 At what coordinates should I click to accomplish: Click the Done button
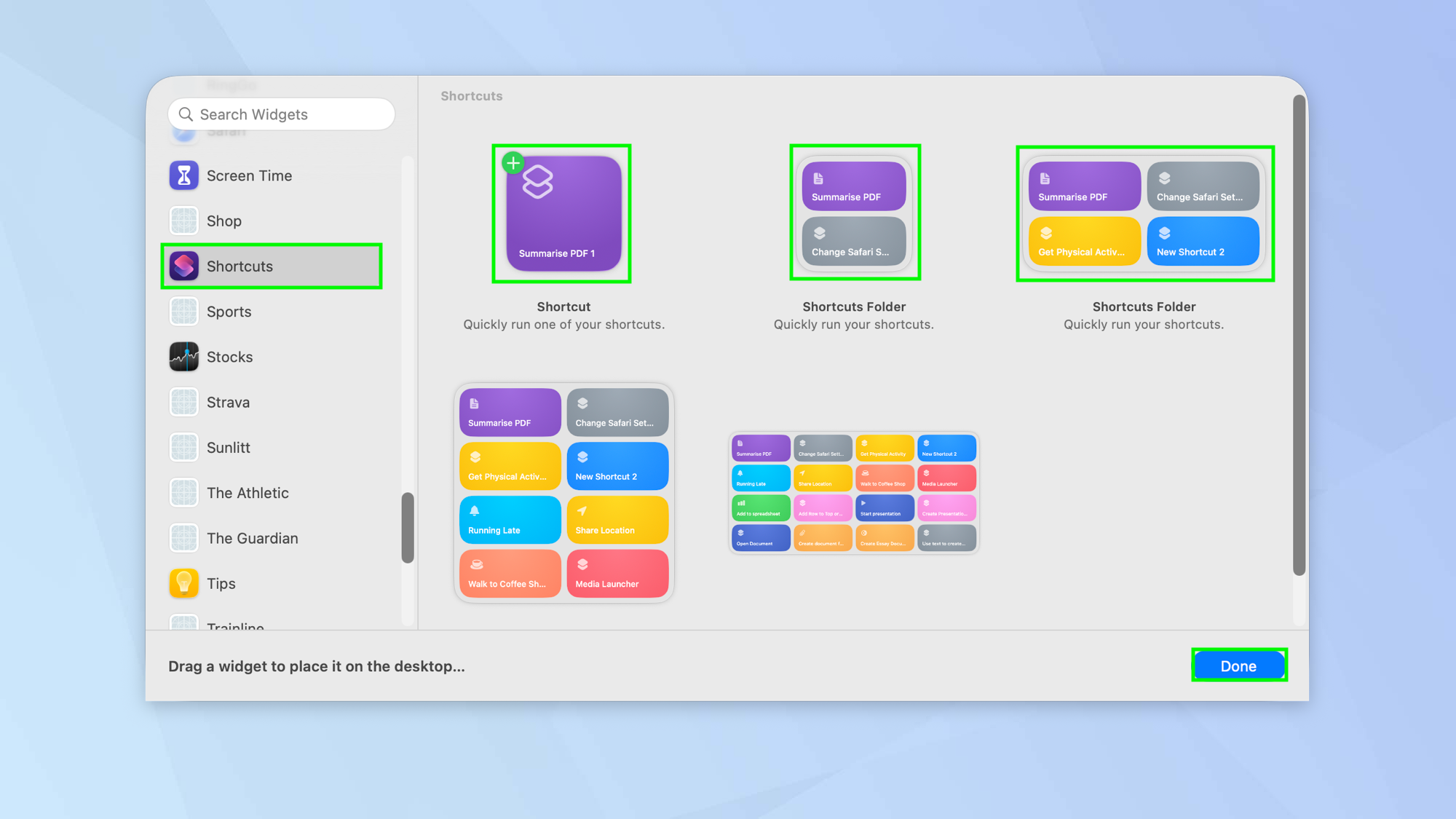(x=1238, y=665)
